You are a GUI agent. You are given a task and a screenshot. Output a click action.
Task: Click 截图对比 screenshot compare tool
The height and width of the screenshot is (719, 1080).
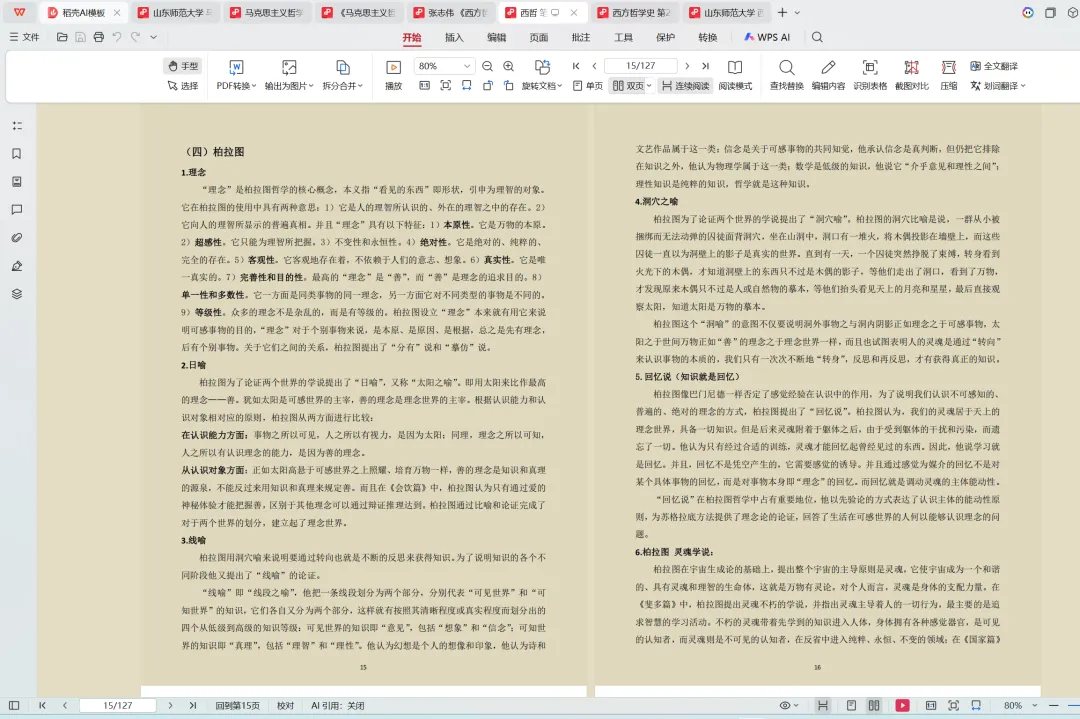[912, 74]
